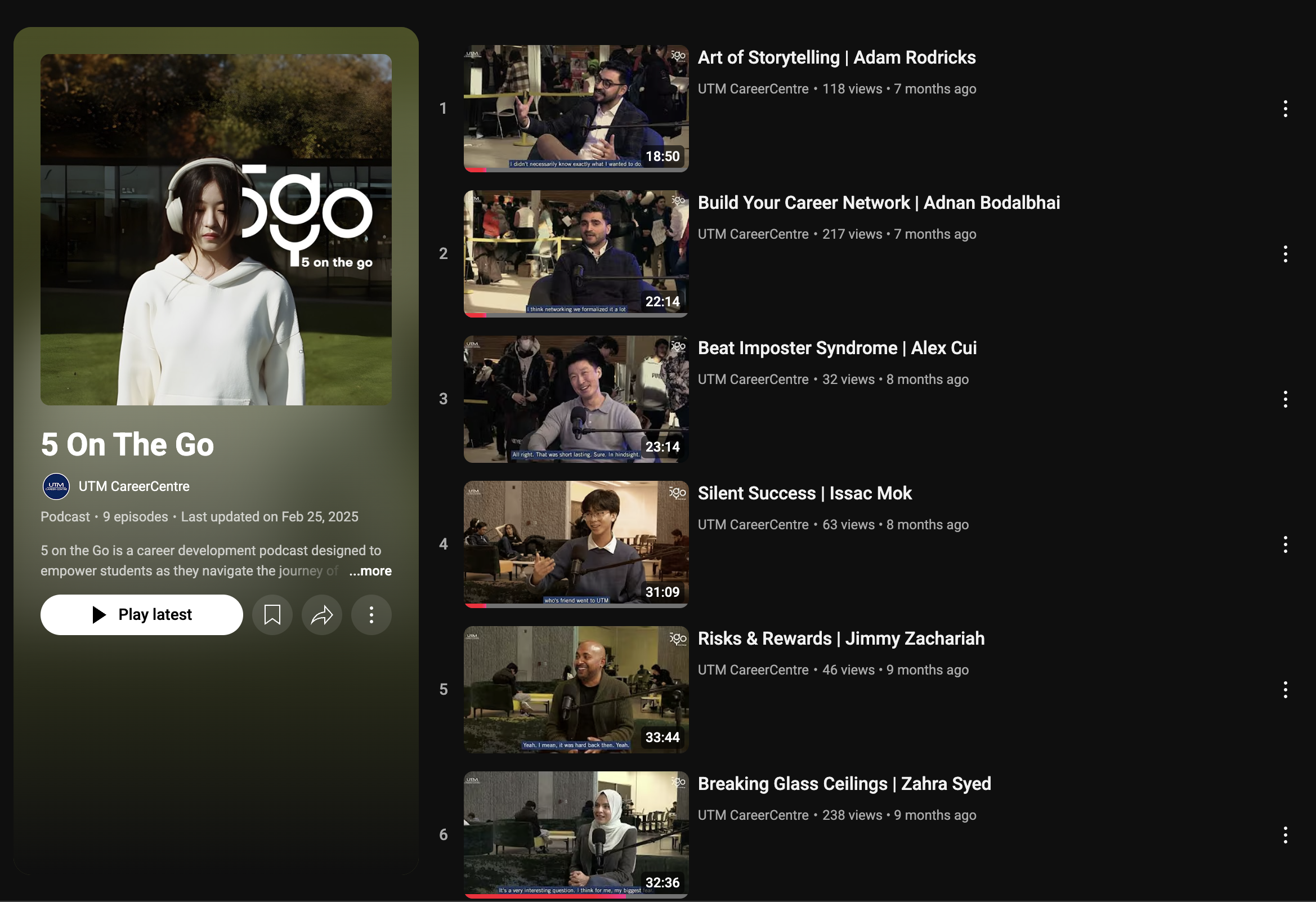This screenshot has height=902, width=1316.
Task: Open playlist more options menu
Action: click(x=371, y=615)
